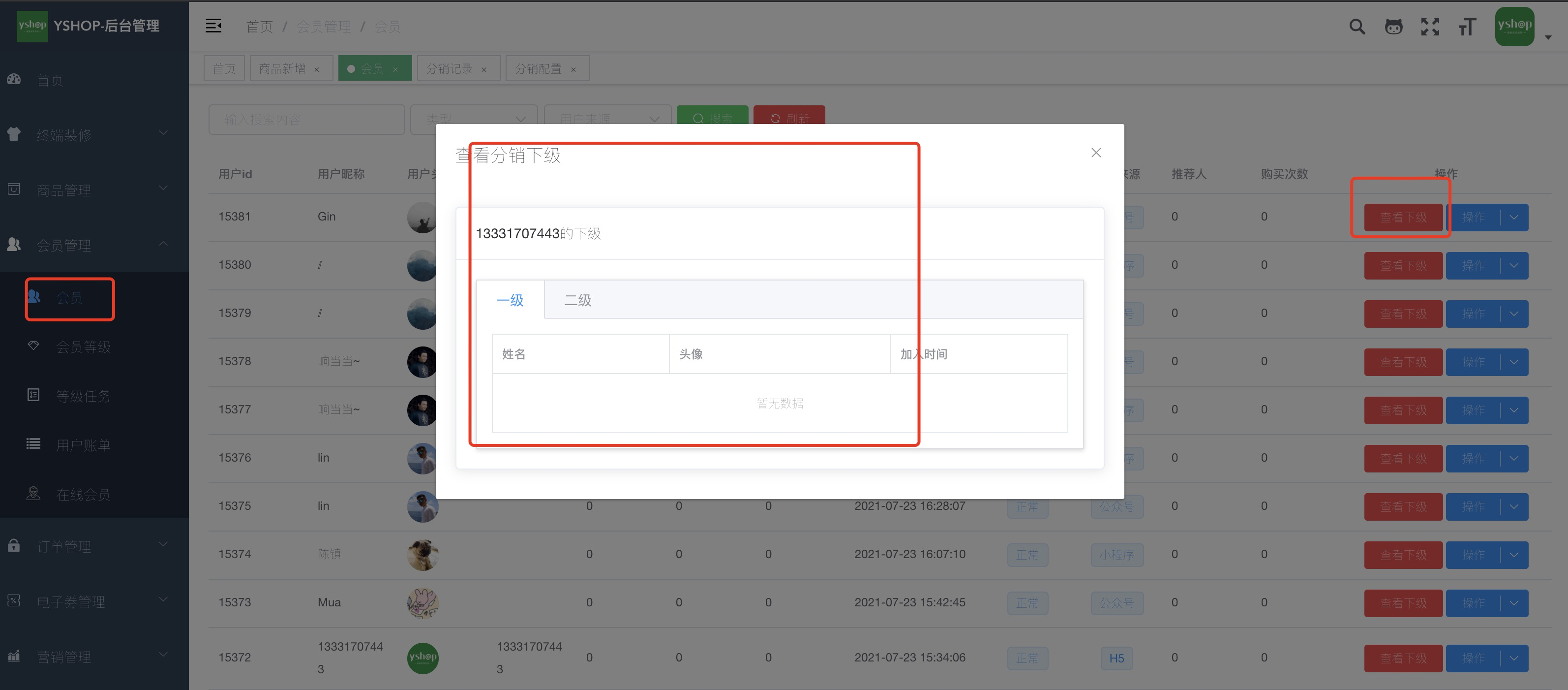Expand 营销管理 sidebar menu
Image resolution: width=1568 pixels, height=690 pixels.
tap(94, 657)
